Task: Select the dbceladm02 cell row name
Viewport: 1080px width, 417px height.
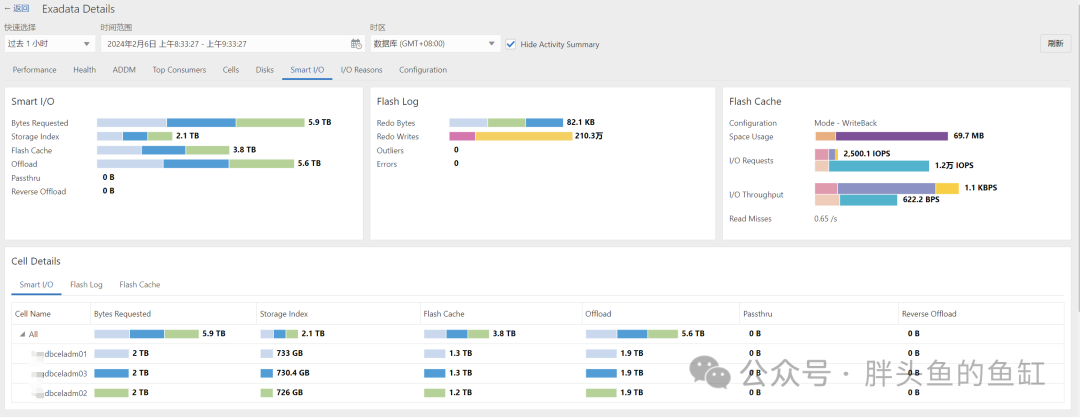Action: tap(65, 392)
